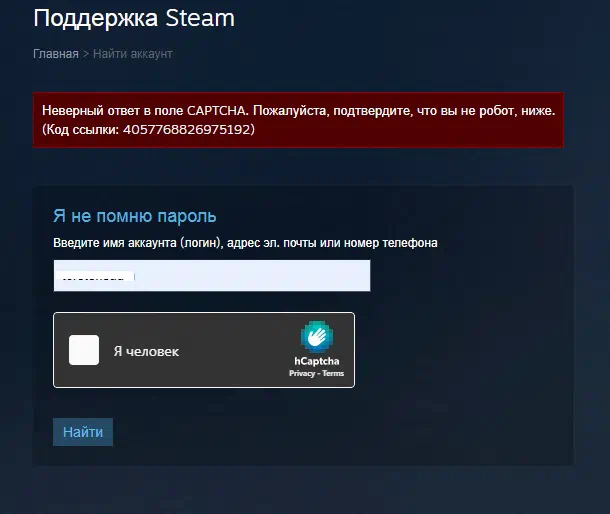The image size is (610, 514).
Task: Click the "(Код ссылки:" label in the banner
Action: click(x=81, y=129)
